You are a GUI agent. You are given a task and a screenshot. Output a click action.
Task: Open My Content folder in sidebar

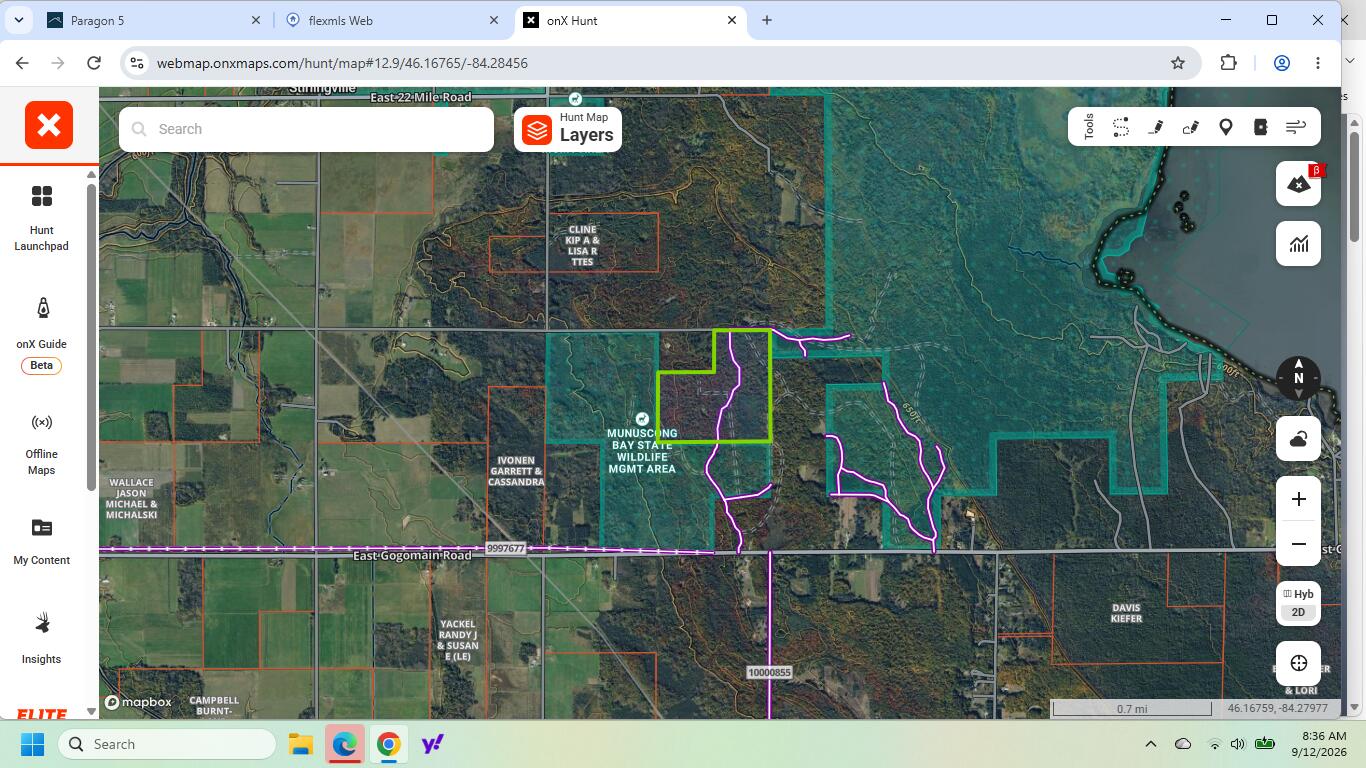coord(42,541)
